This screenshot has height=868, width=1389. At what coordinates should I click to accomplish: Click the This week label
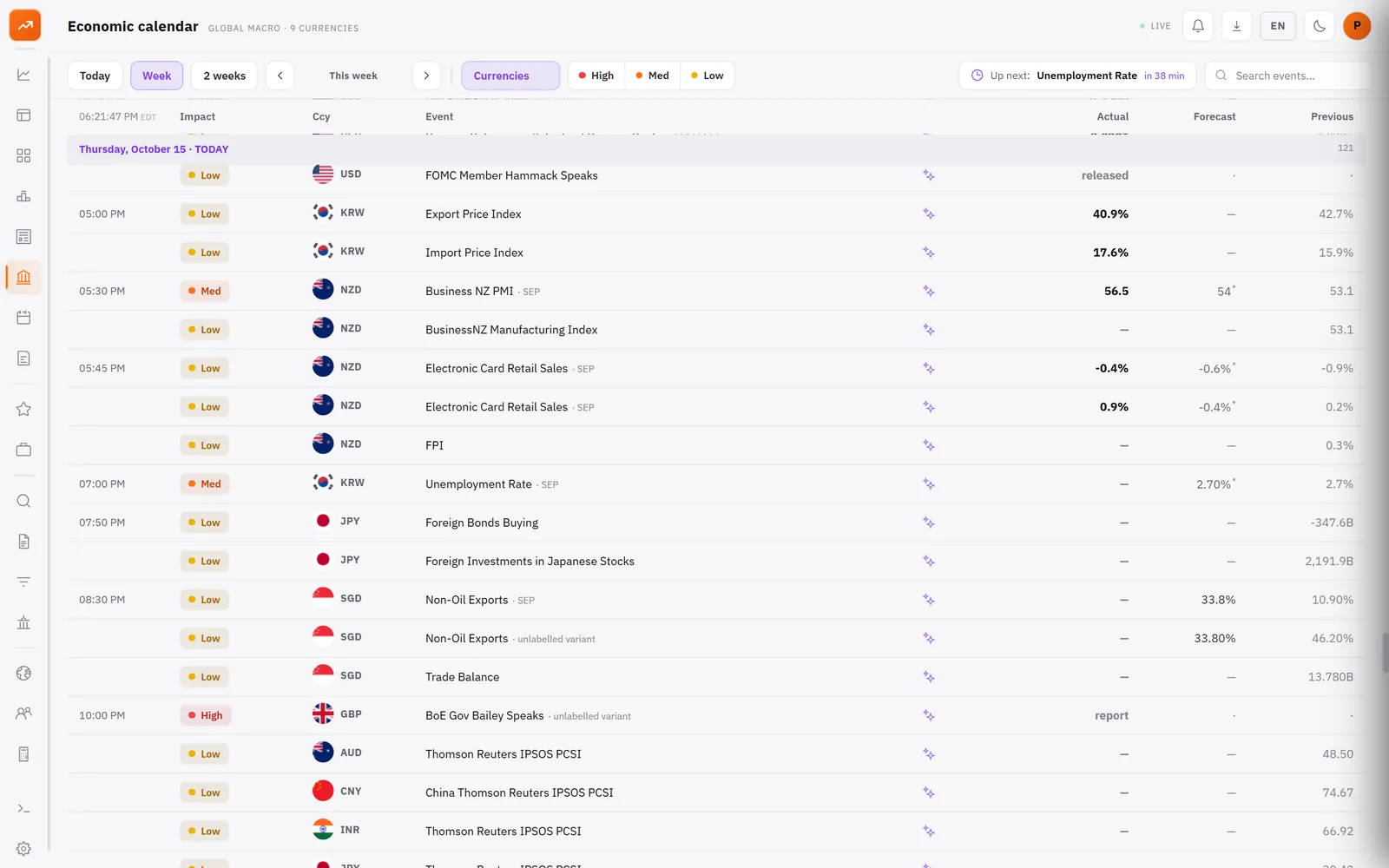pos(353,76)
